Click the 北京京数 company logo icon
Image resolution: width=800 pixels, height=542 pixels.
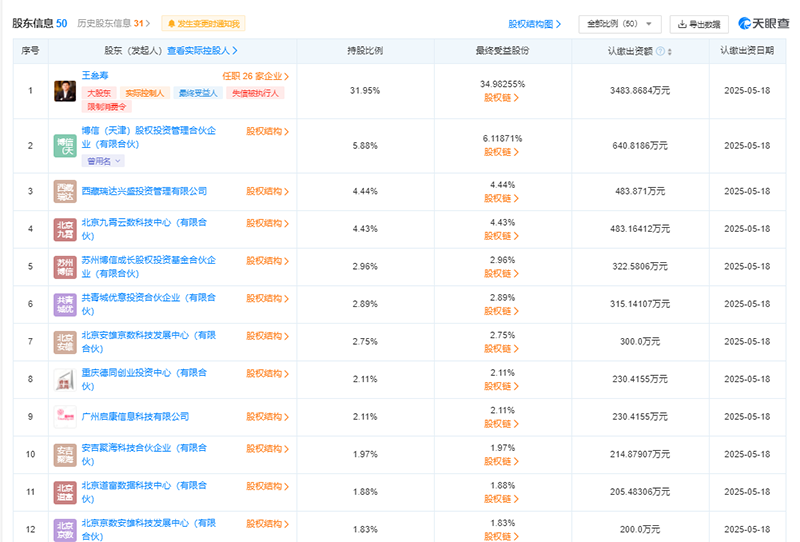tap(65, 530)
